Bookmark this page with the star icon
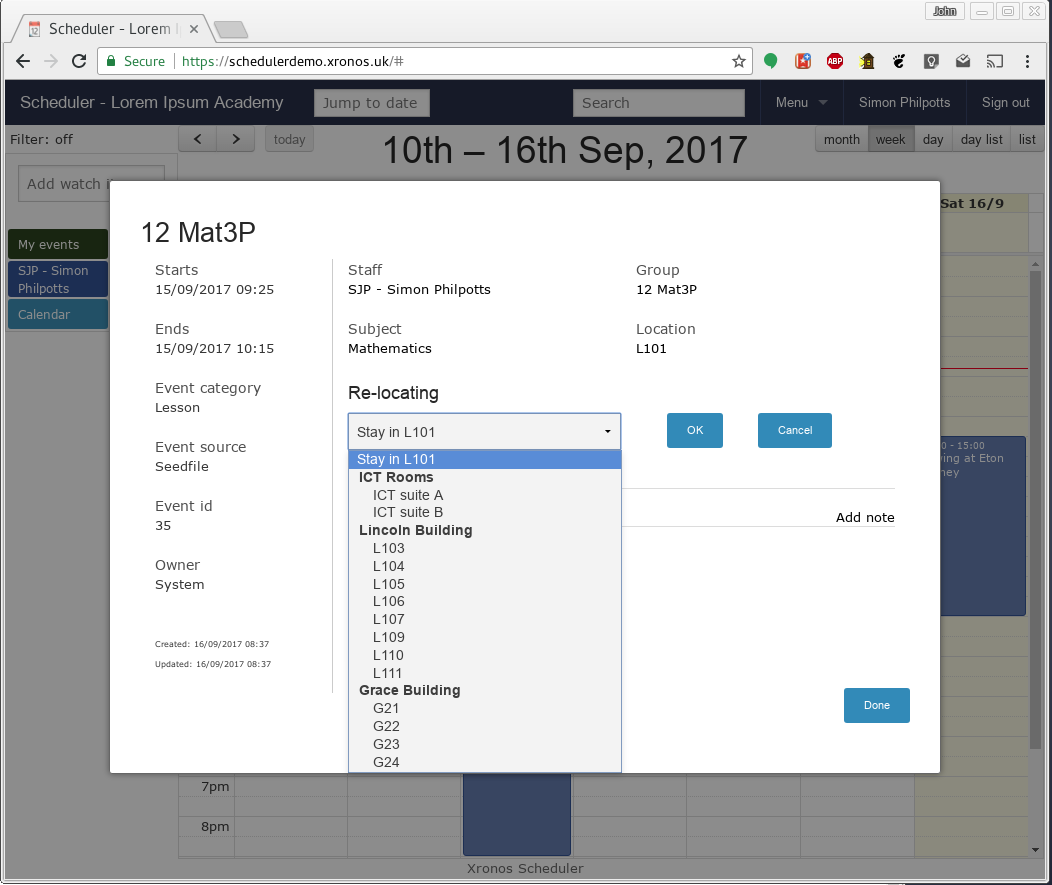Image resolution: width=1052 pixels, height=885 pixels. [x=739, y=61]
